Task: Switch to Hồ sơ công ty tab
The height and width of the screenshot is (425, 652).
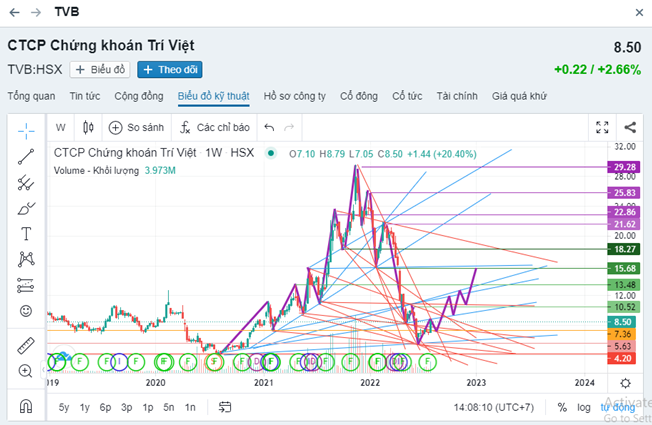Action: [294, 96]
